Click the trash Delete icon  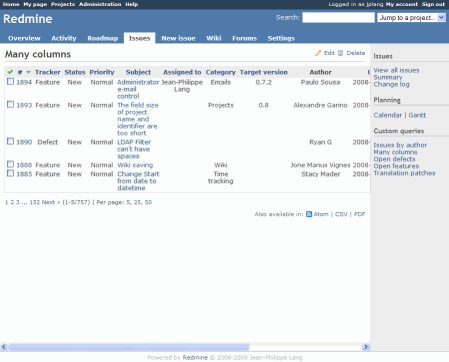pyautogui.click(x=340, y=53)
